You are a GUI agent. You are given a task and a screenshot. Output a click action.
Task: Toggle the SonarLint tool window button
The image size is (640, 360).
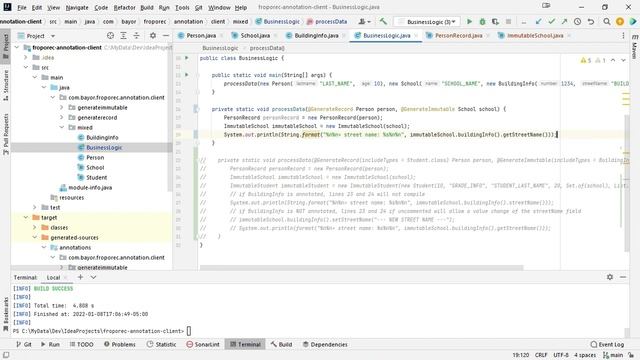tap(203, 344)
